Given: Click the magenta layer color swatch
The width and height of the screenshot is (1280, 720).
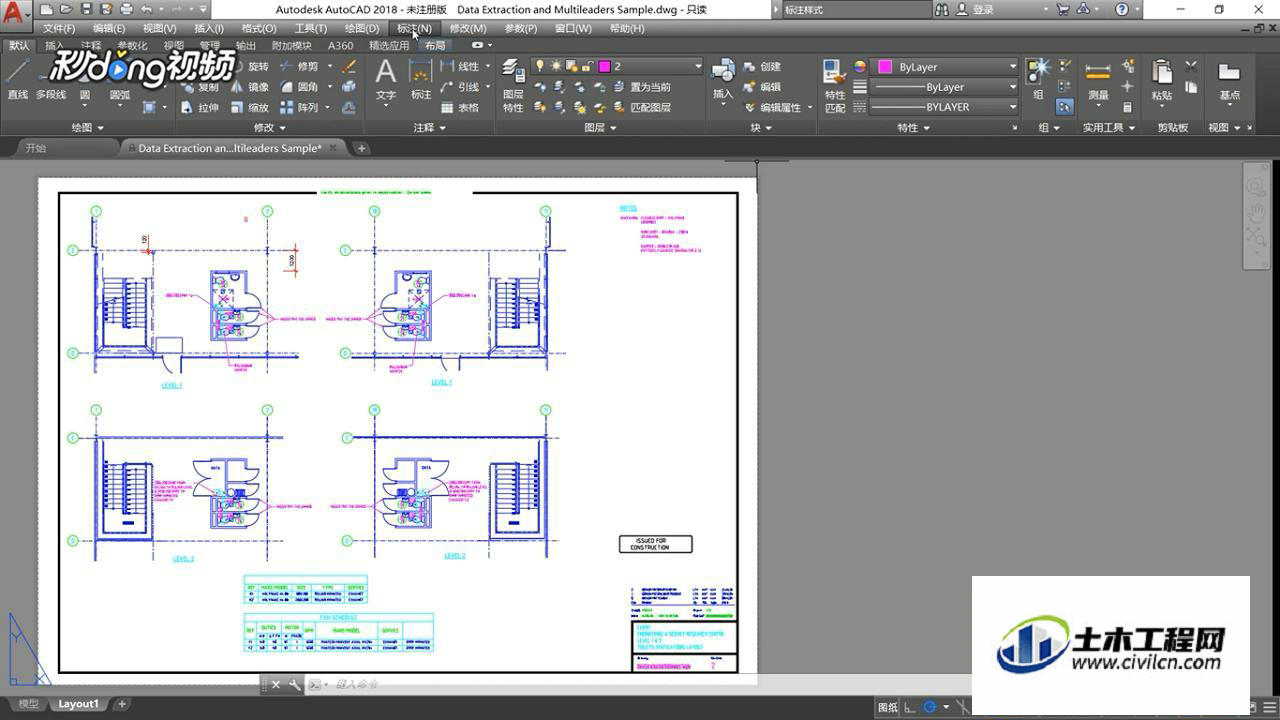Looking at the screenshot, I should coord(604,66).
